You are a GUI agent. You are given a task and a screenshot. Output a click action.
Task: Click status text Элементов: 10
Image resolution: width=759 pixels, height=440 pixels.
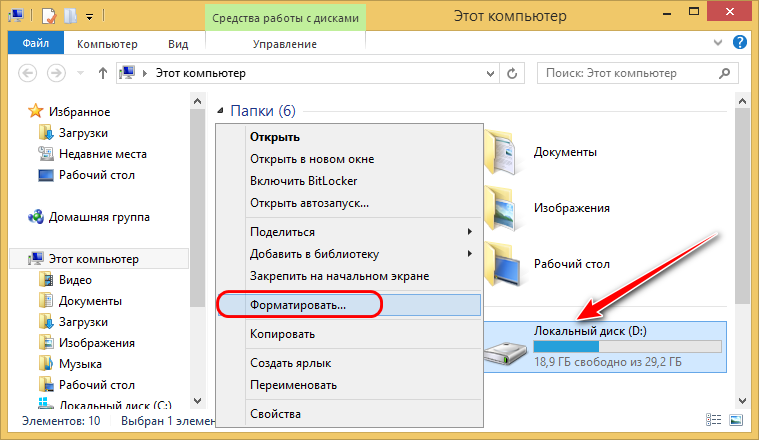pyautogui.click(x=61, y=421)
